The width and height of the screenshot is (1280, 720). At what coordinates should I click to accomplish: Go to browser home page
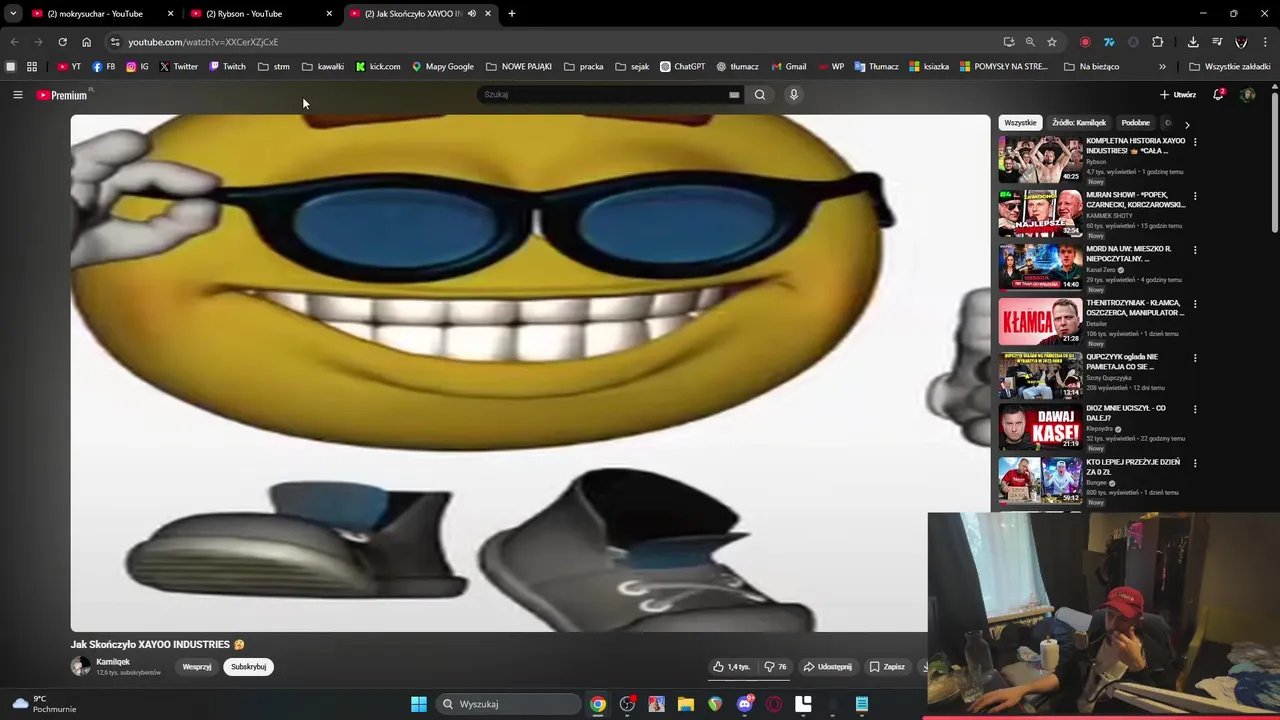point(86,42)
